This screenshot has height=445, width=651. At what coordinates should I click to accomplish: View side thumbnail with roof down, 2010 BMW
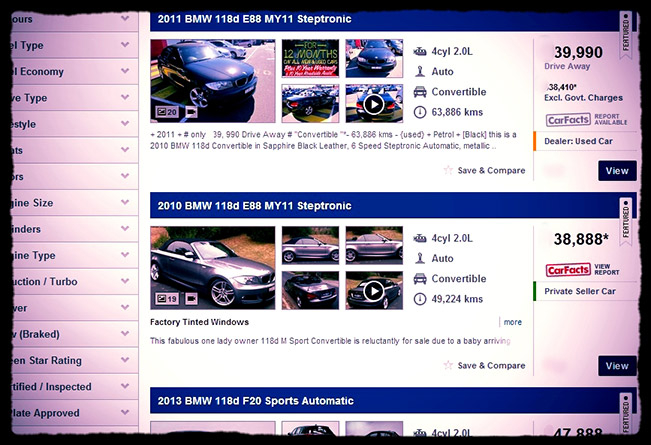click(374, 245)
